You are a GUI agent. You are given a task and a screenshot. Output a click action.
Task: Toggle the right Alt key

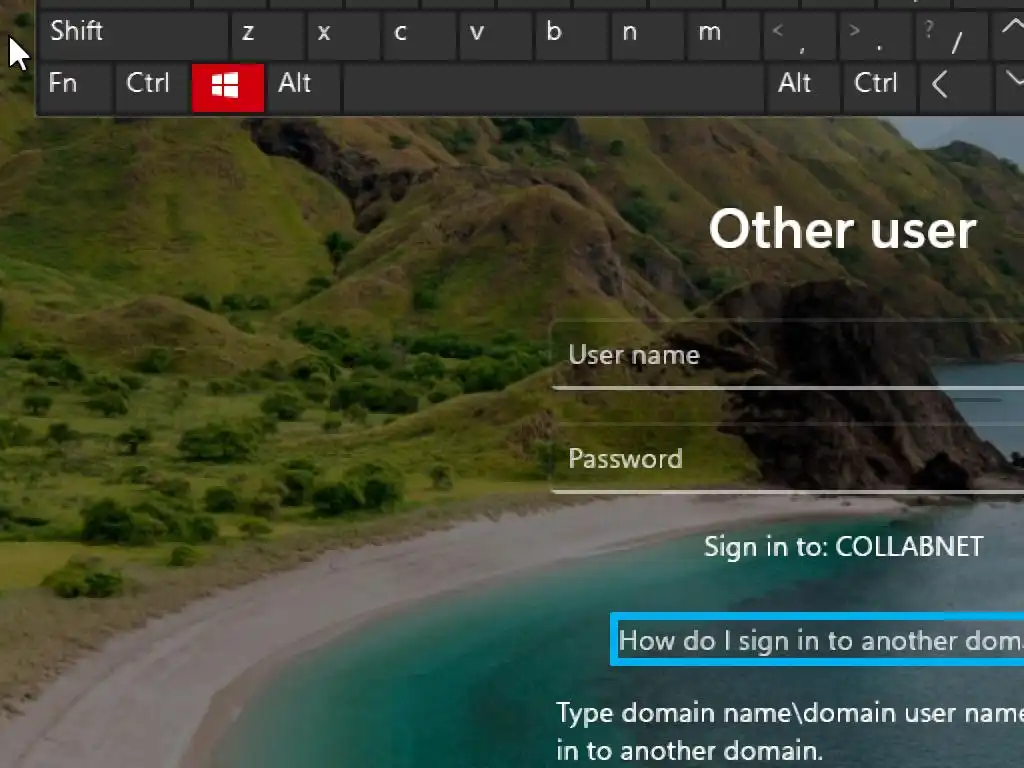coord(803,88)
